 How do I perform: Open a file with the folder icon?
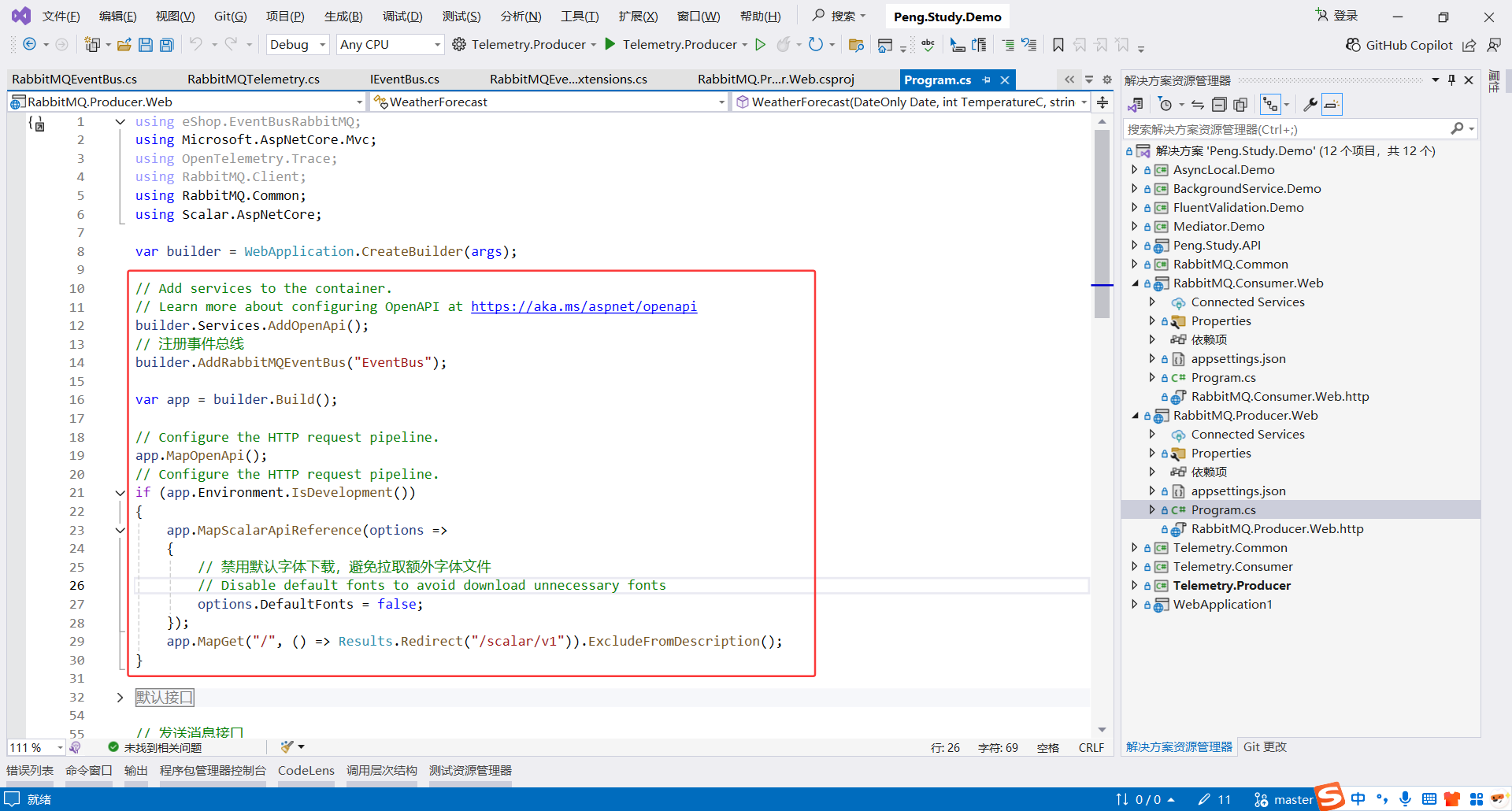[x=124, y=45]
